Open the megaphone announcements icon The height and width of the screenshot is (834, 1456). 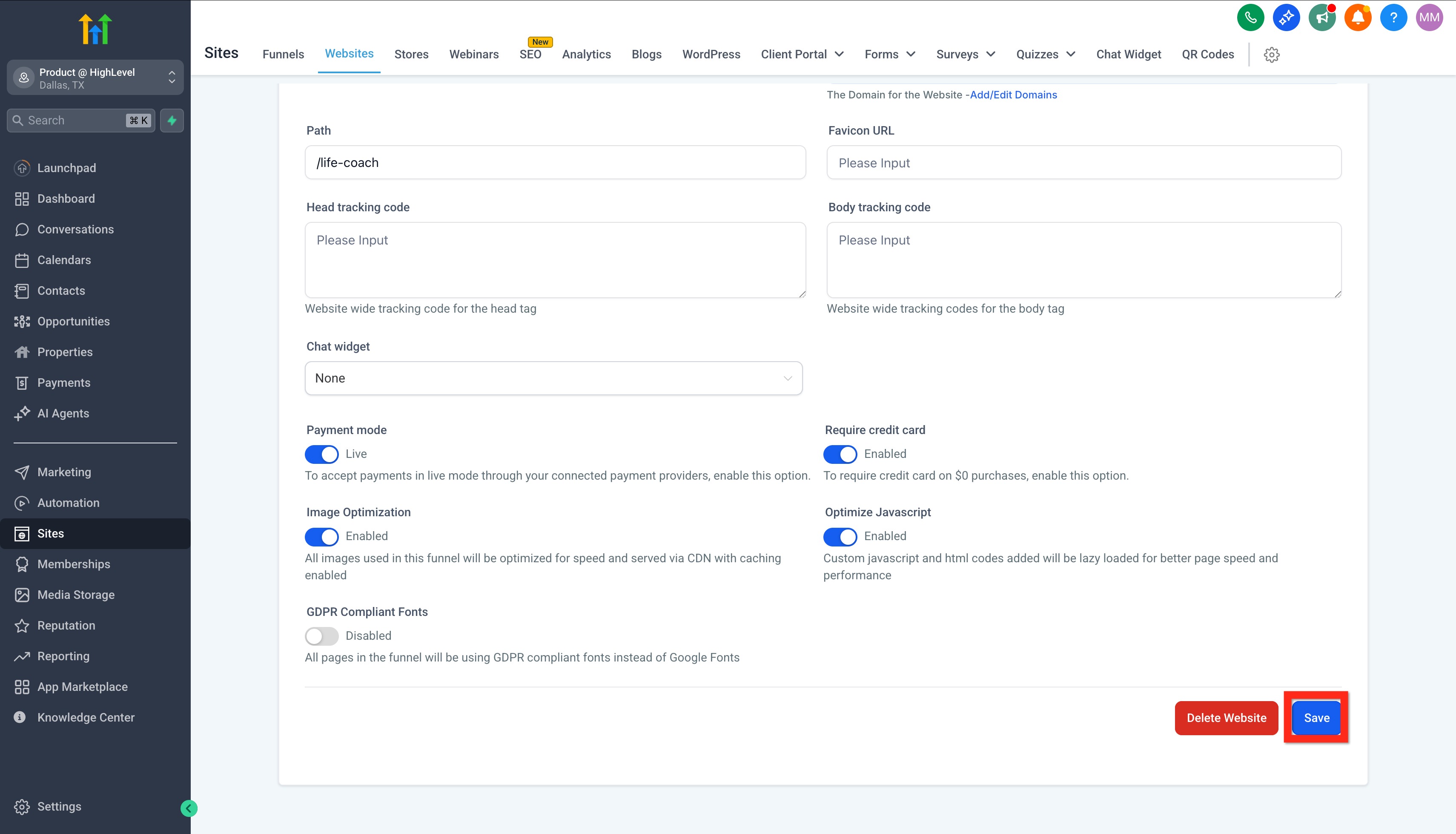(1321, 18)
